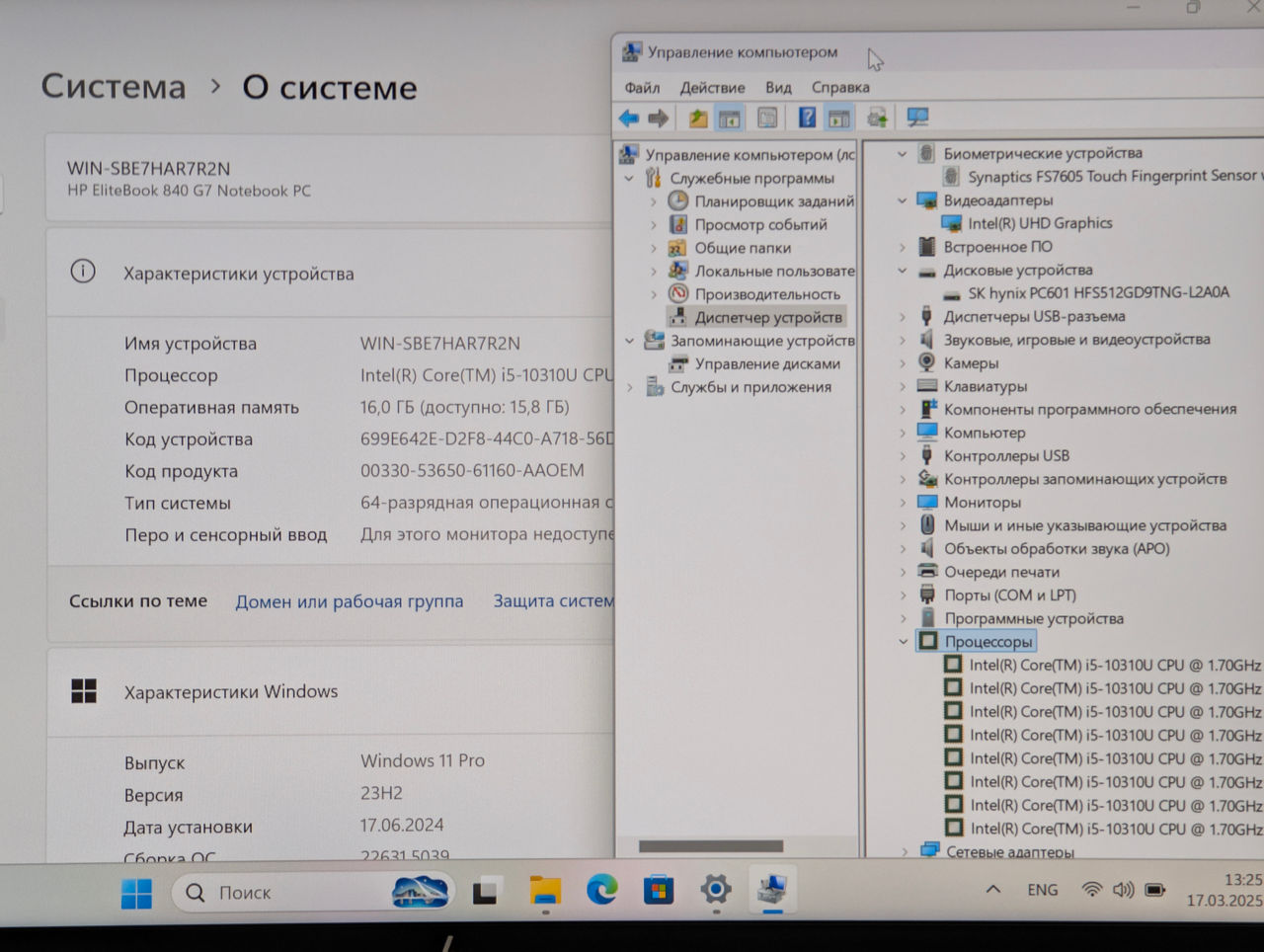Open Microsoft Store from the taskbar

coord(659,891)
